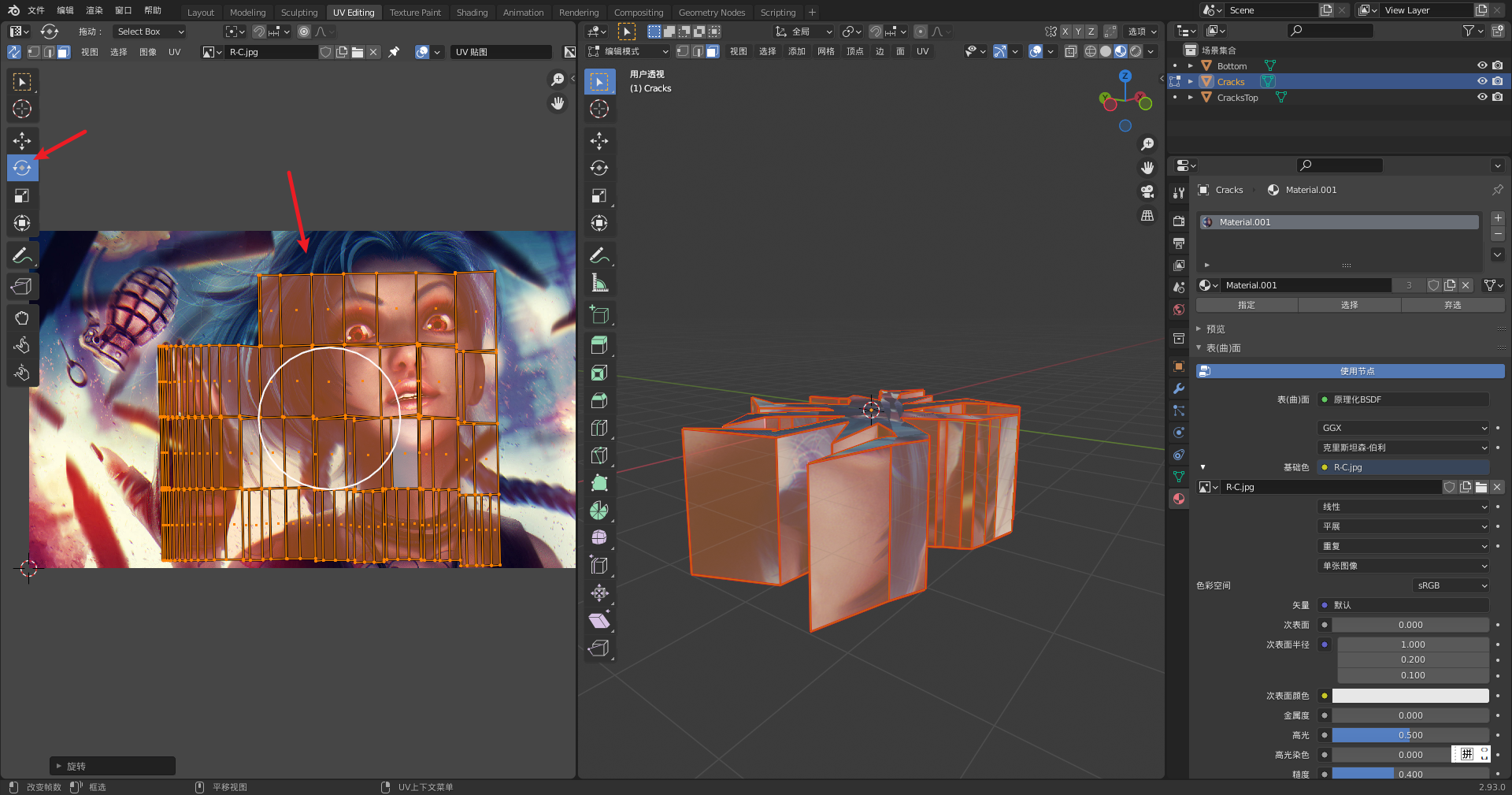Viewport: 1512px width, 795px height.
Task: Hide CracksTop object in viewport
Action: (1482, 97)
